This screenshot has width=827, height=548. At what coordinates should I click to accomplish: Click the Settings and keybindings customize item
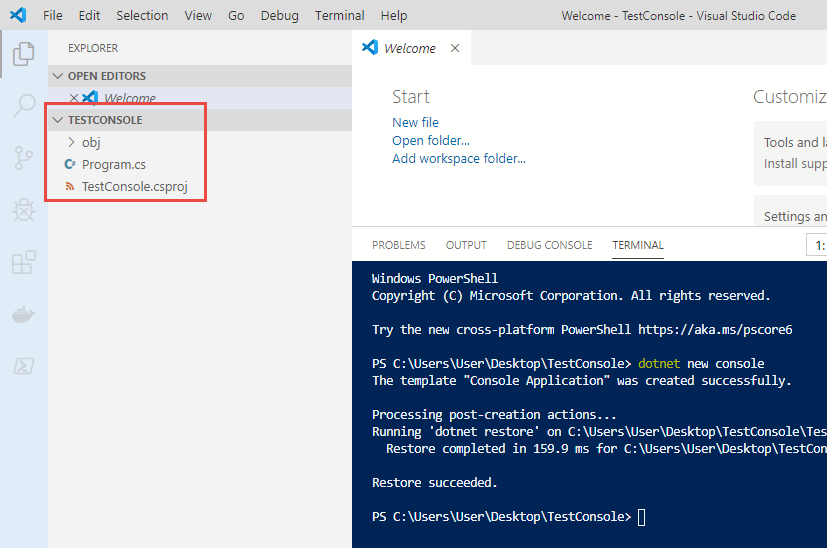pos(791,211)
